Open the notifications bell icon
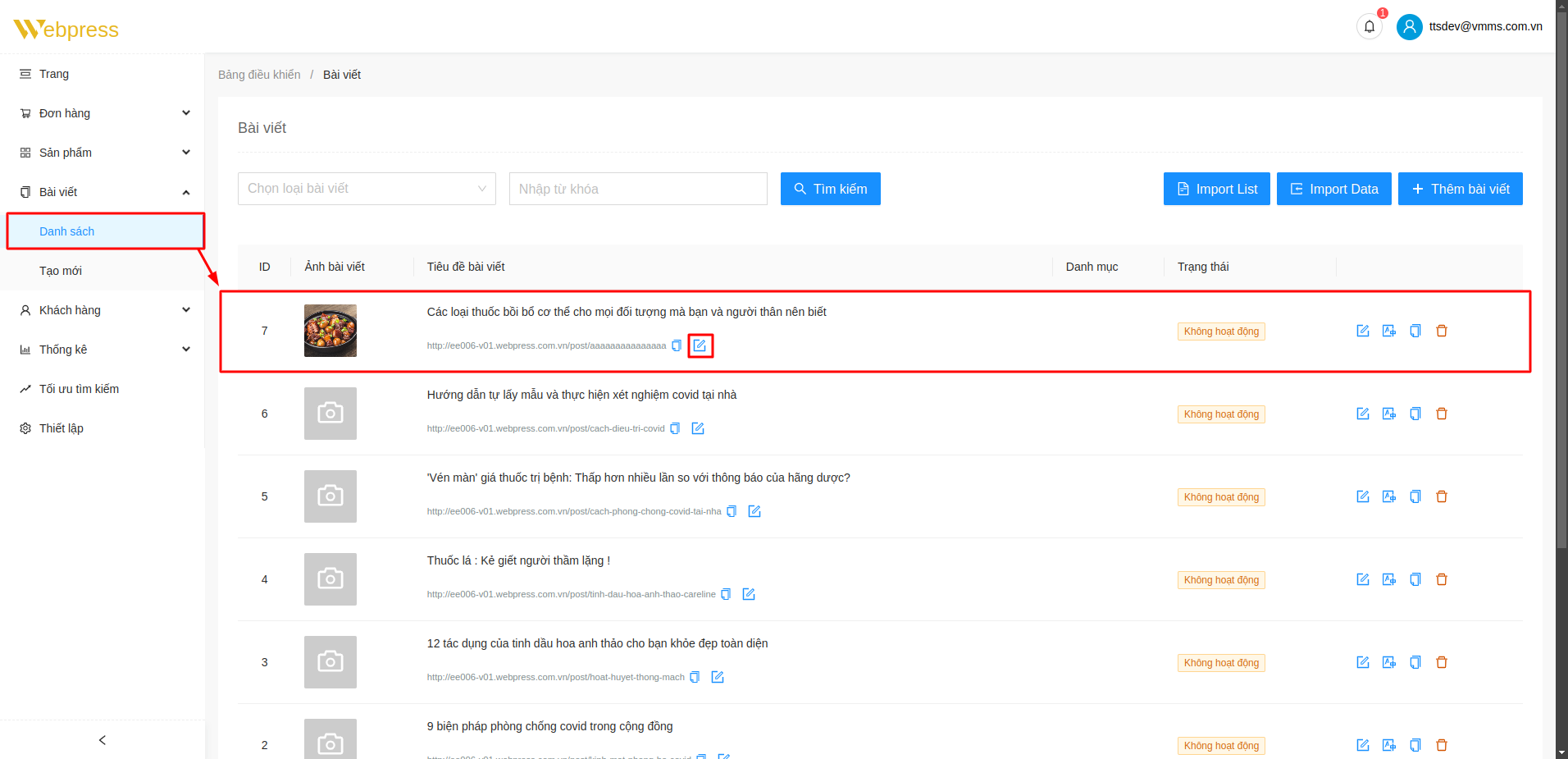Screen dimensions: 1568x759 [1369, 26]
